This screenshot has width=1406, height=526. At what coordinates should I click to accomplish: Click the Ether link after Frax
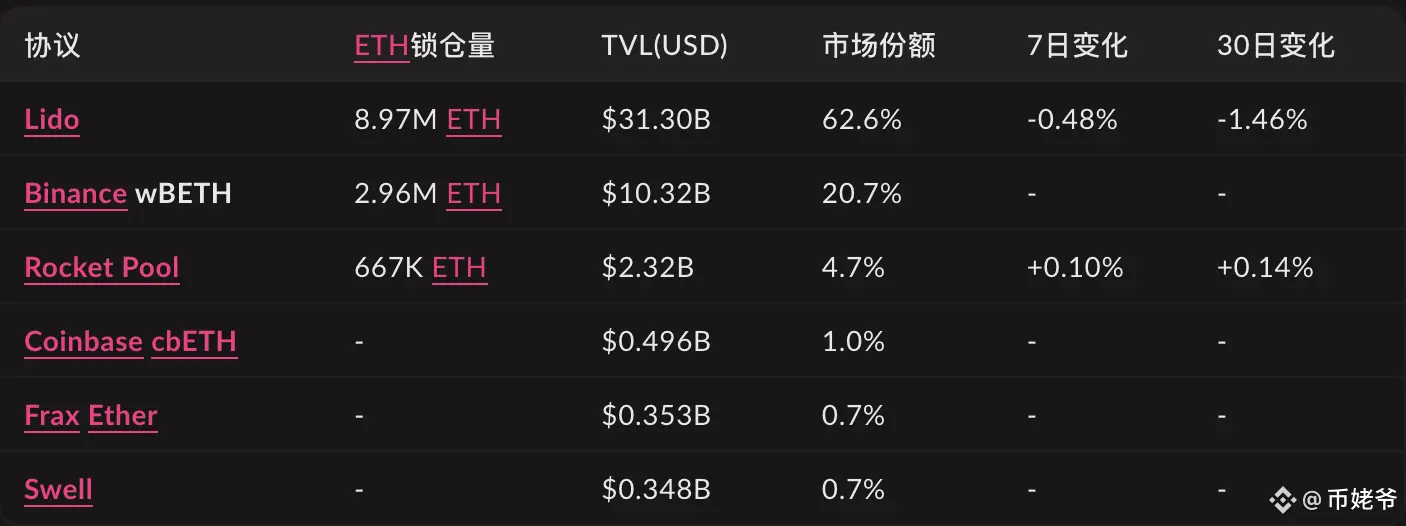[x=123, y=415]
